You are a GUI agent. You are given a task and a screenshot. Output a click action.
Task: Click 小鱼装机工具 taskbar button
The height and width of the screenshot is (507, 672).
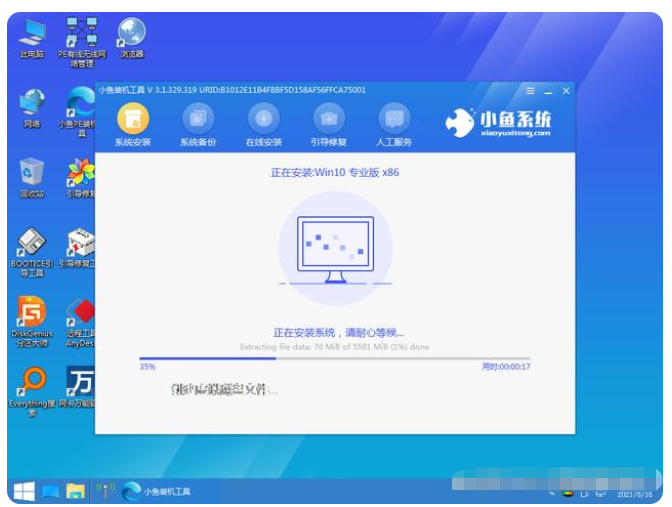[156, 491]
